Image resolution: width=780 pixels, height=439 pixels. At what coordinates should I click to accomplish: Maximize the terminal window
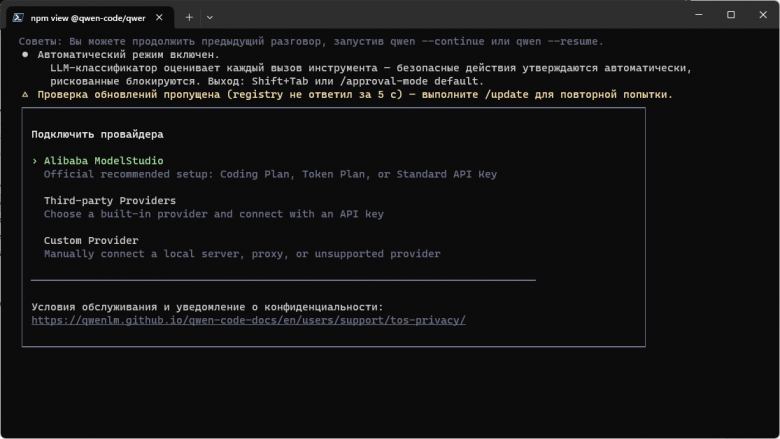coord(731,14)
